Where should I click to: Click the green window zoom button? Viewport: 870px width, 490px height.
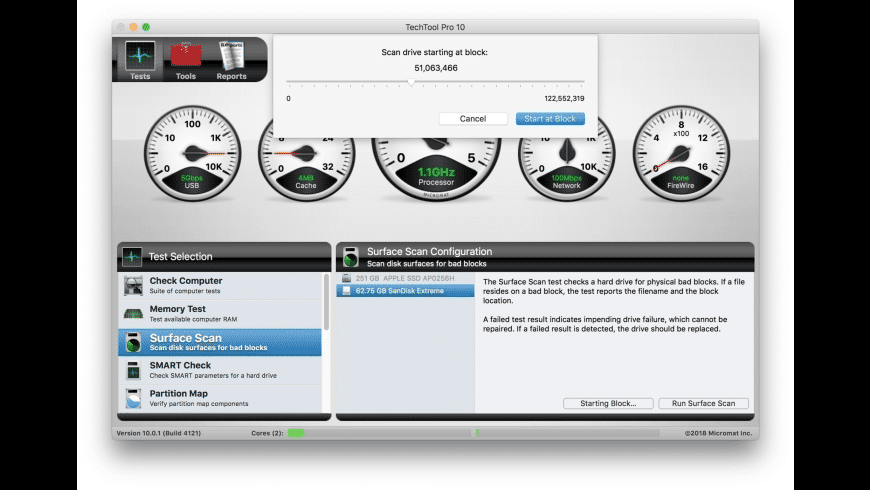pyautogui.click(x=146, y=27)
